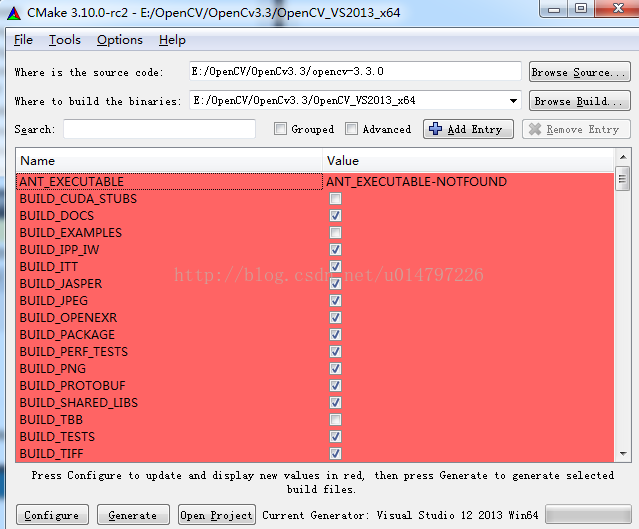Select the BUILD_SHARED_LIBS entry name

(79, 403)
